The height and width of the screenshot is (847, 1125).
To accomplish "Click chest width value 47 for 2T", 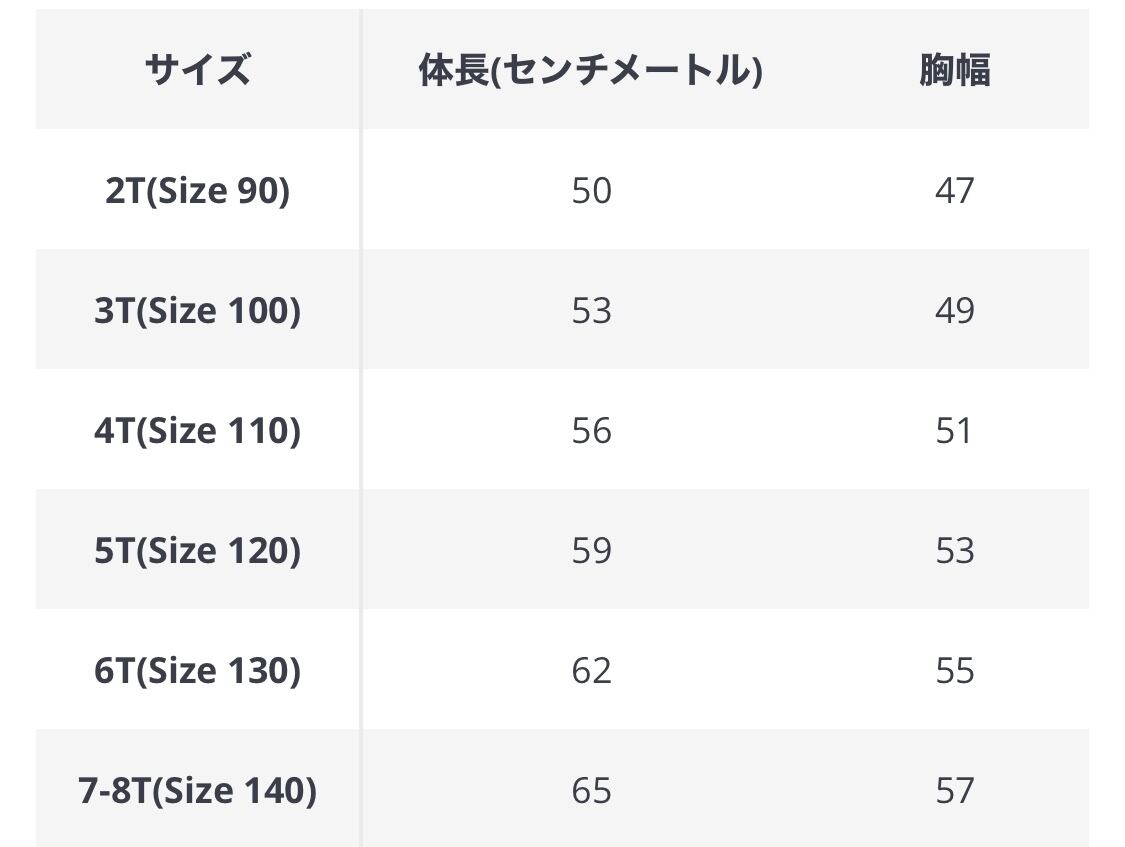I will point(954,190).
